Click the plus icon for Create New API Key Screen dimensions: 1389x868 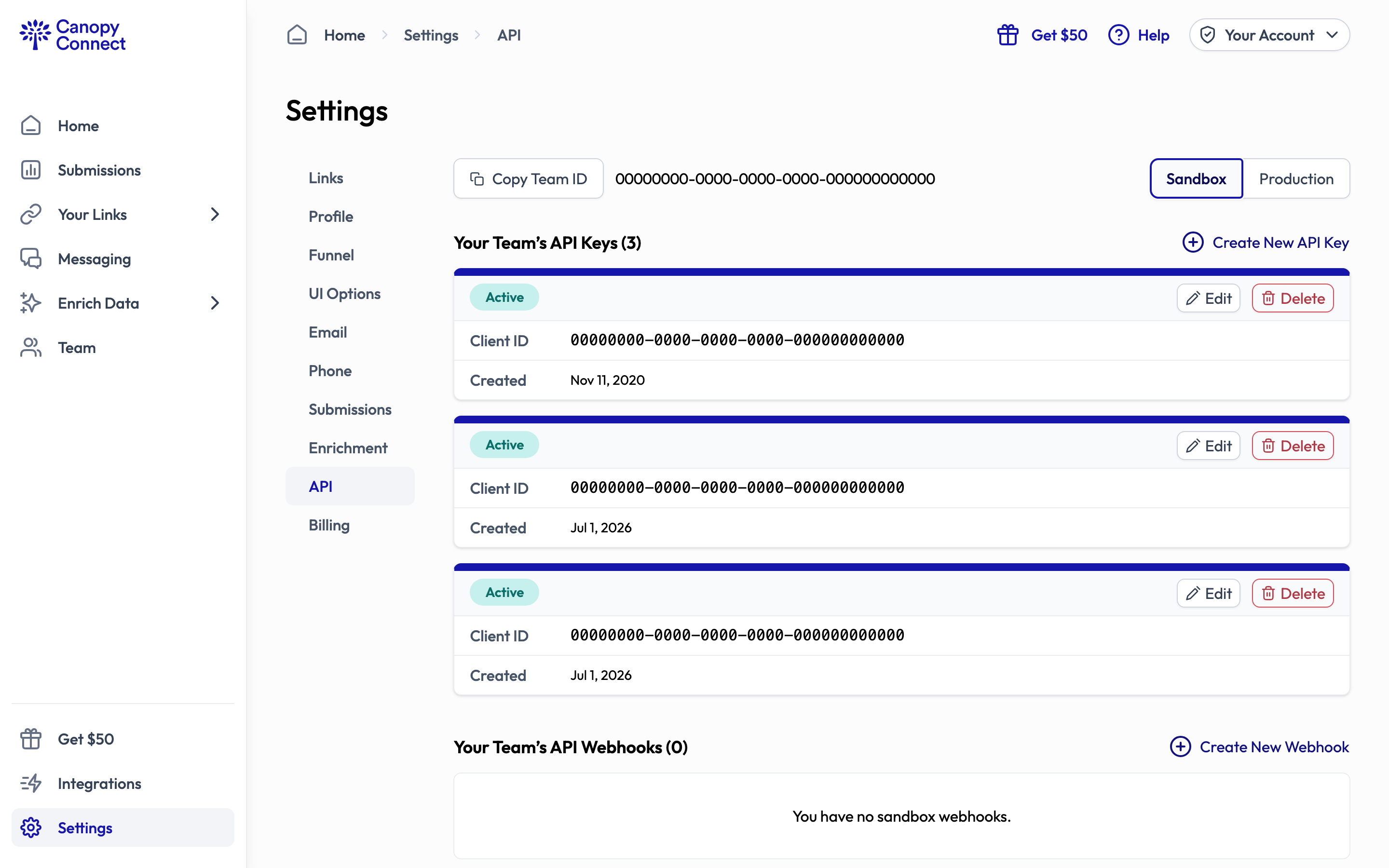[x=1193, y=242]
